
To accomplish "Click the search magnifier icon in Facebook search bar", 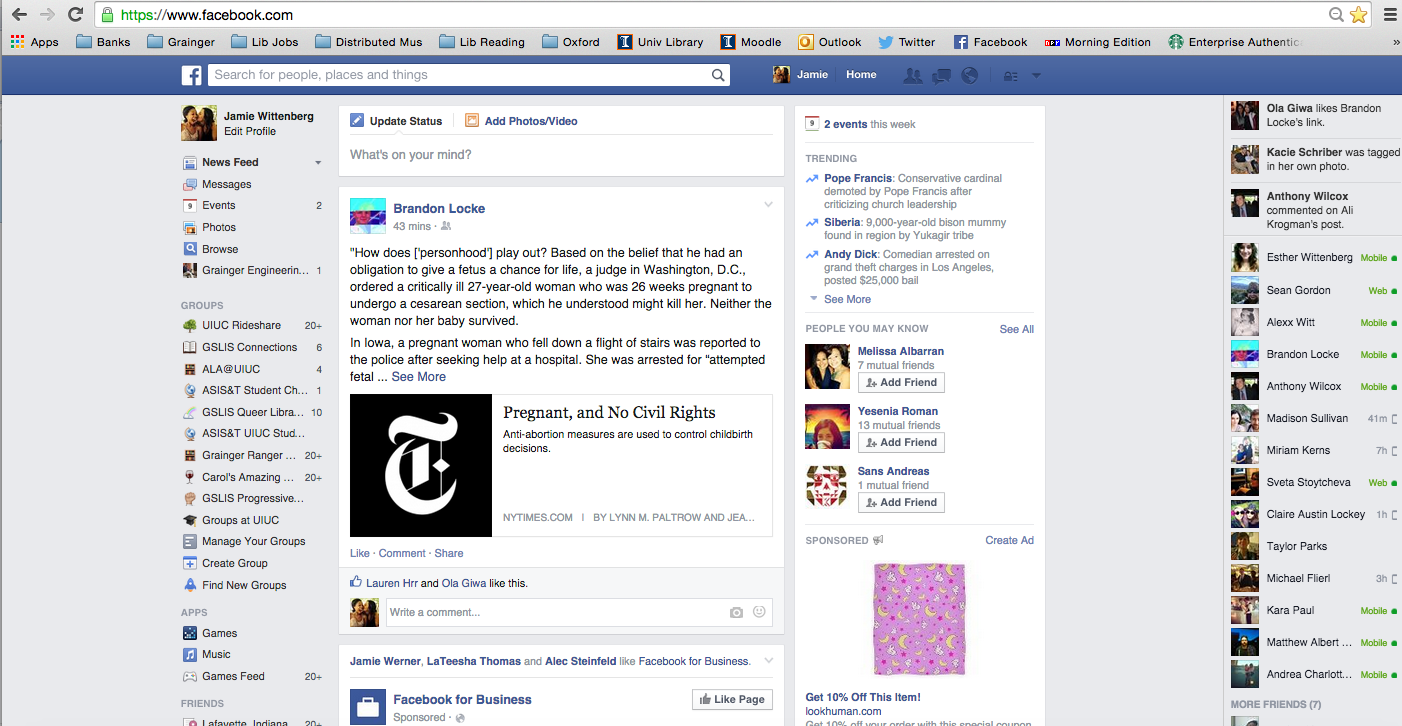I will pos(718,75).
